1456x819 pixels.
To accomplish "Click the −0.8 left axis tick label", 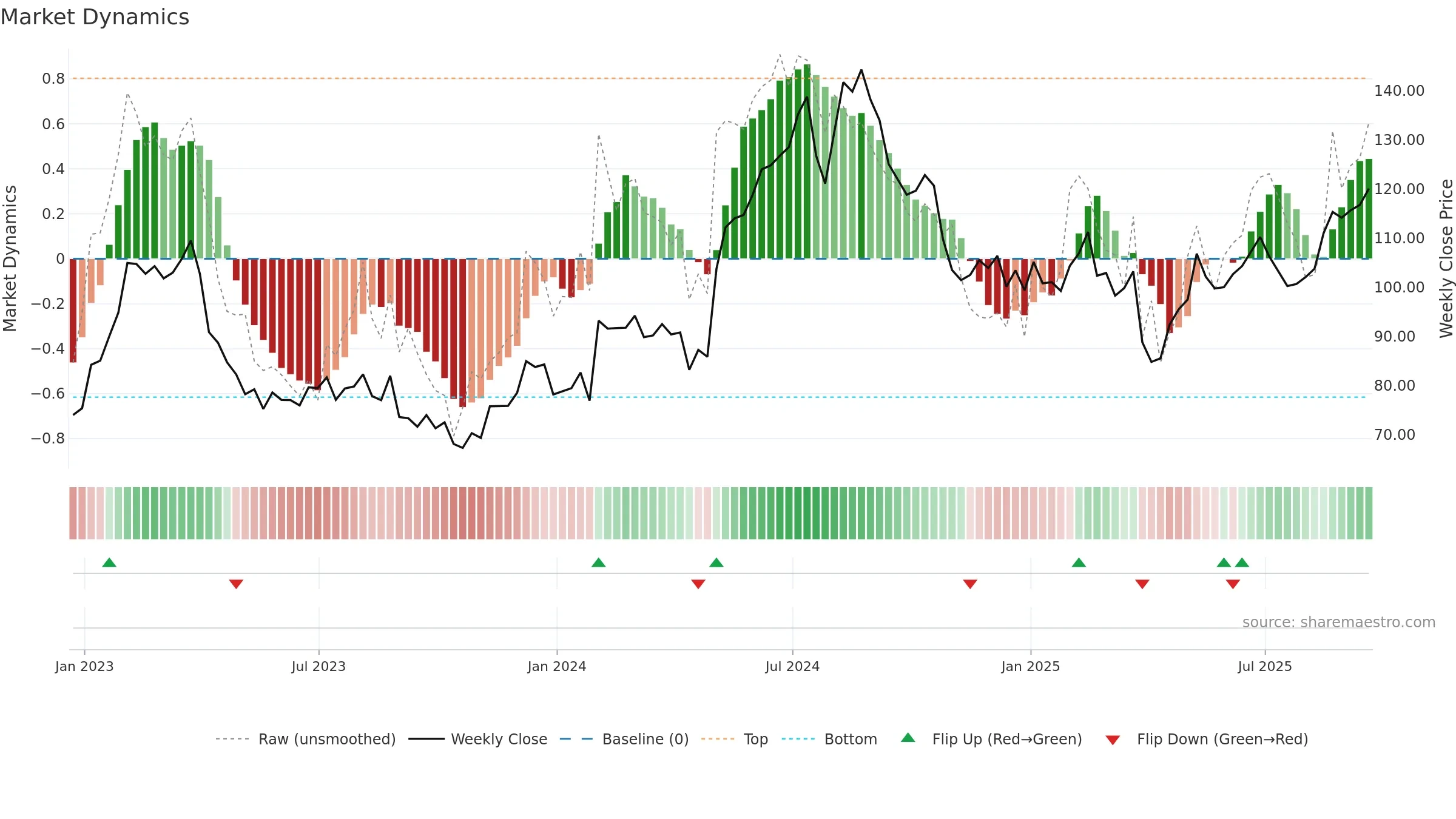I will tap(48, 439).
